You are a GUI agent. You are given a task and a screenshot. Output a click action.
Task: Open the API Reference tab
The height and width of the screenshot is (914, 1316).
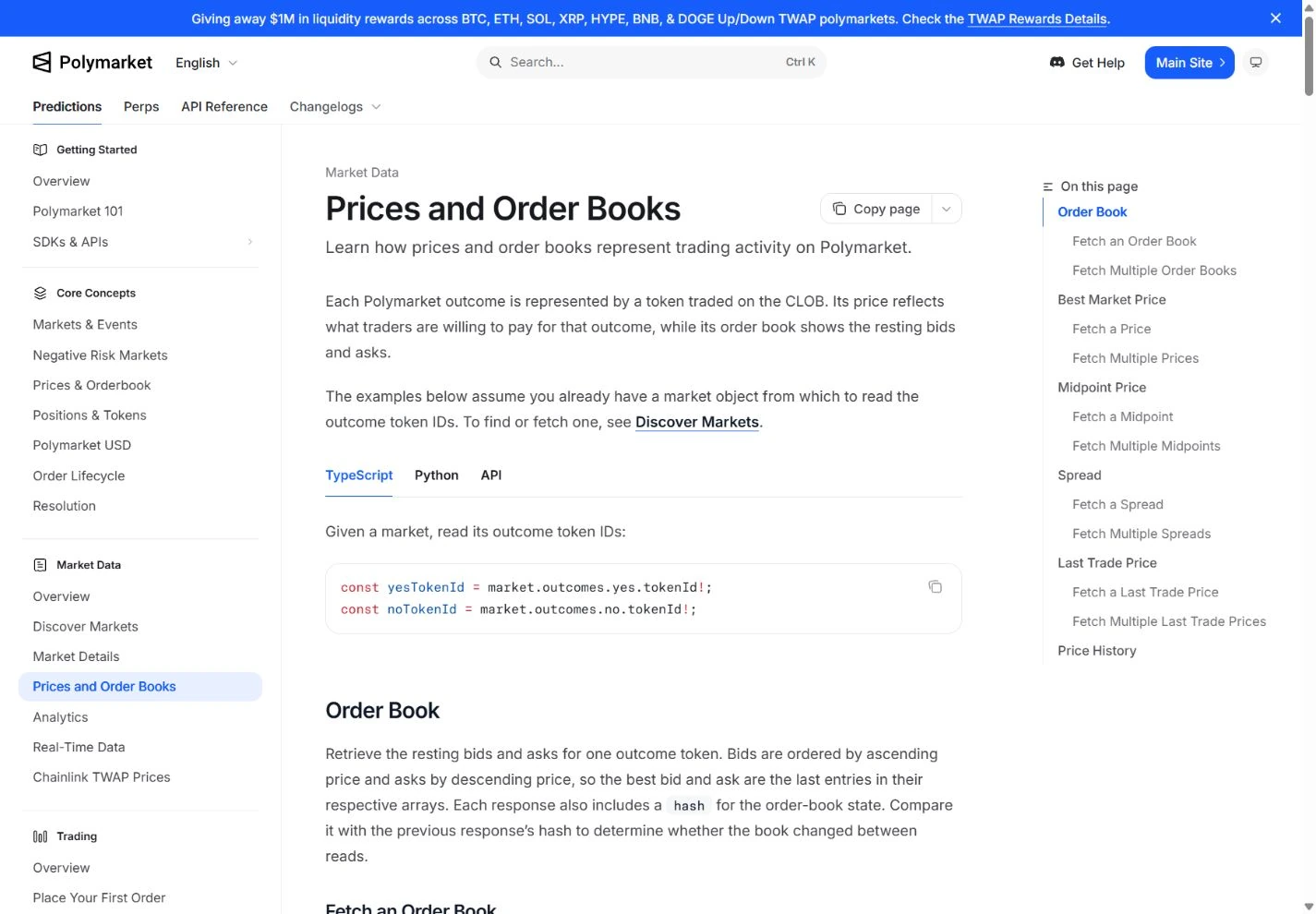224,106
